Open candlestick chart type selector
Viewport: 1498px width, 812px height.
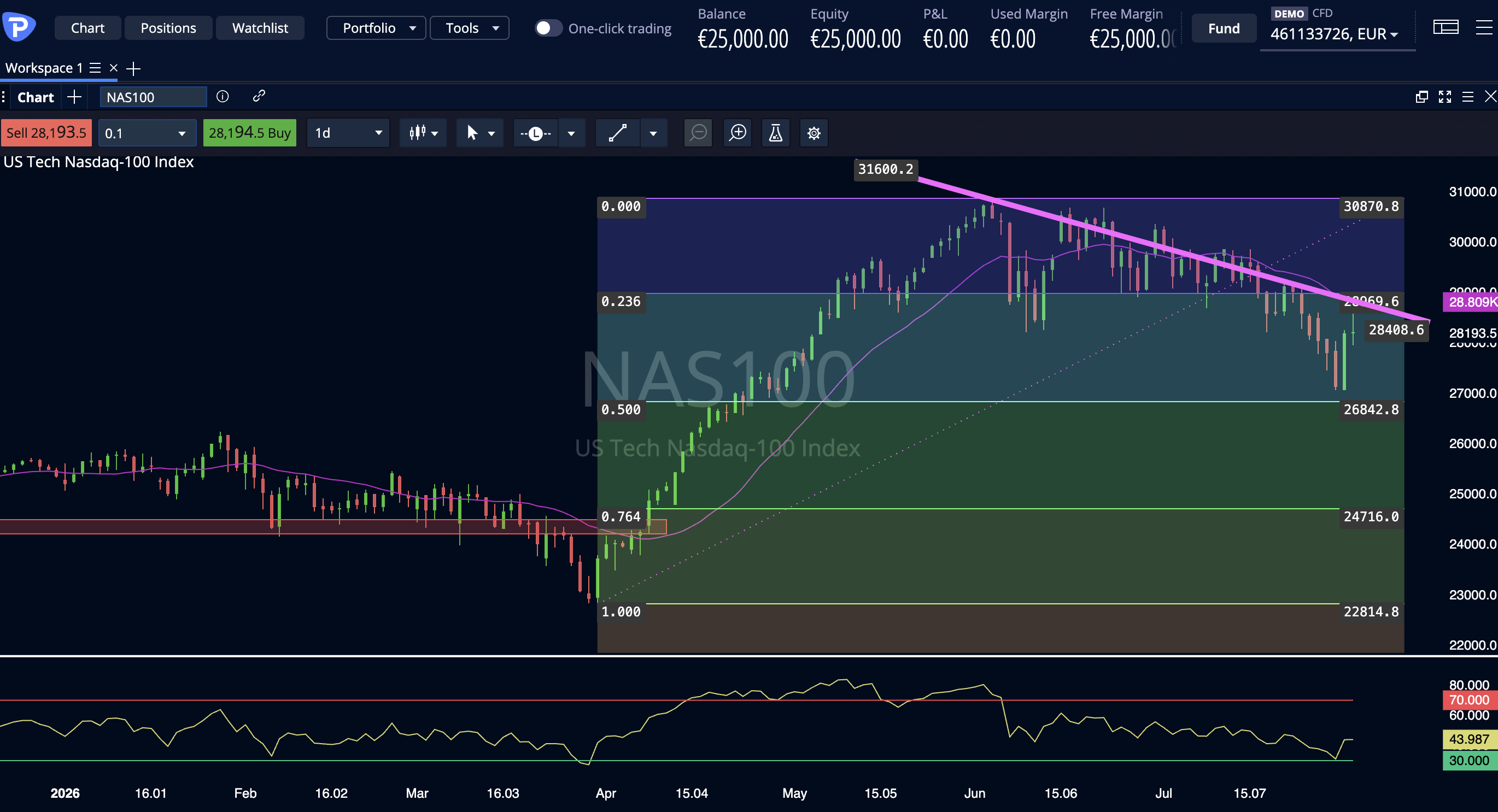423,133
